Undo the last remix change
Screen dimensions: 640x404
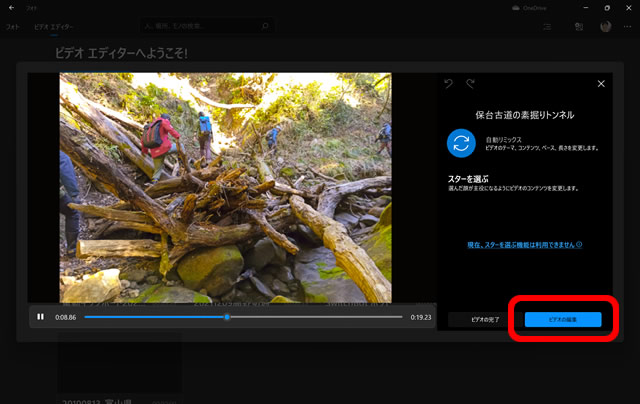click(448, 84)
